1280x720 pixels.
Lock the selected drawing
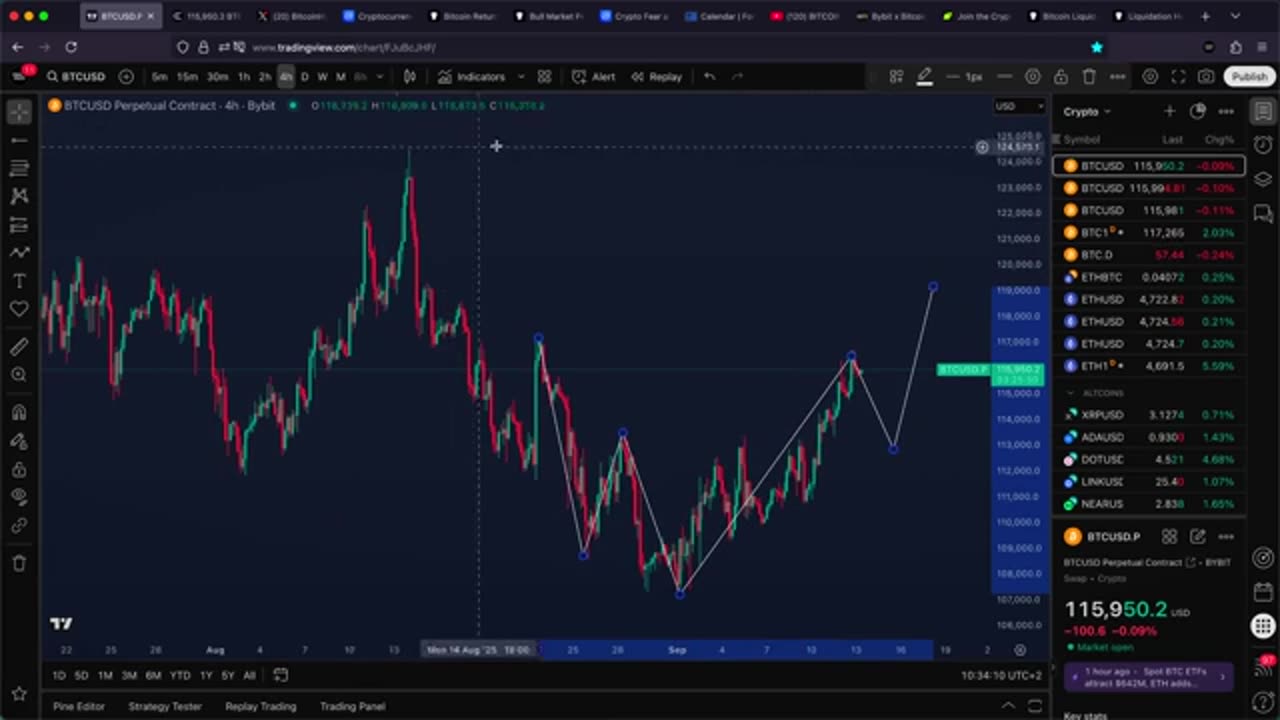pos(1061,77)
